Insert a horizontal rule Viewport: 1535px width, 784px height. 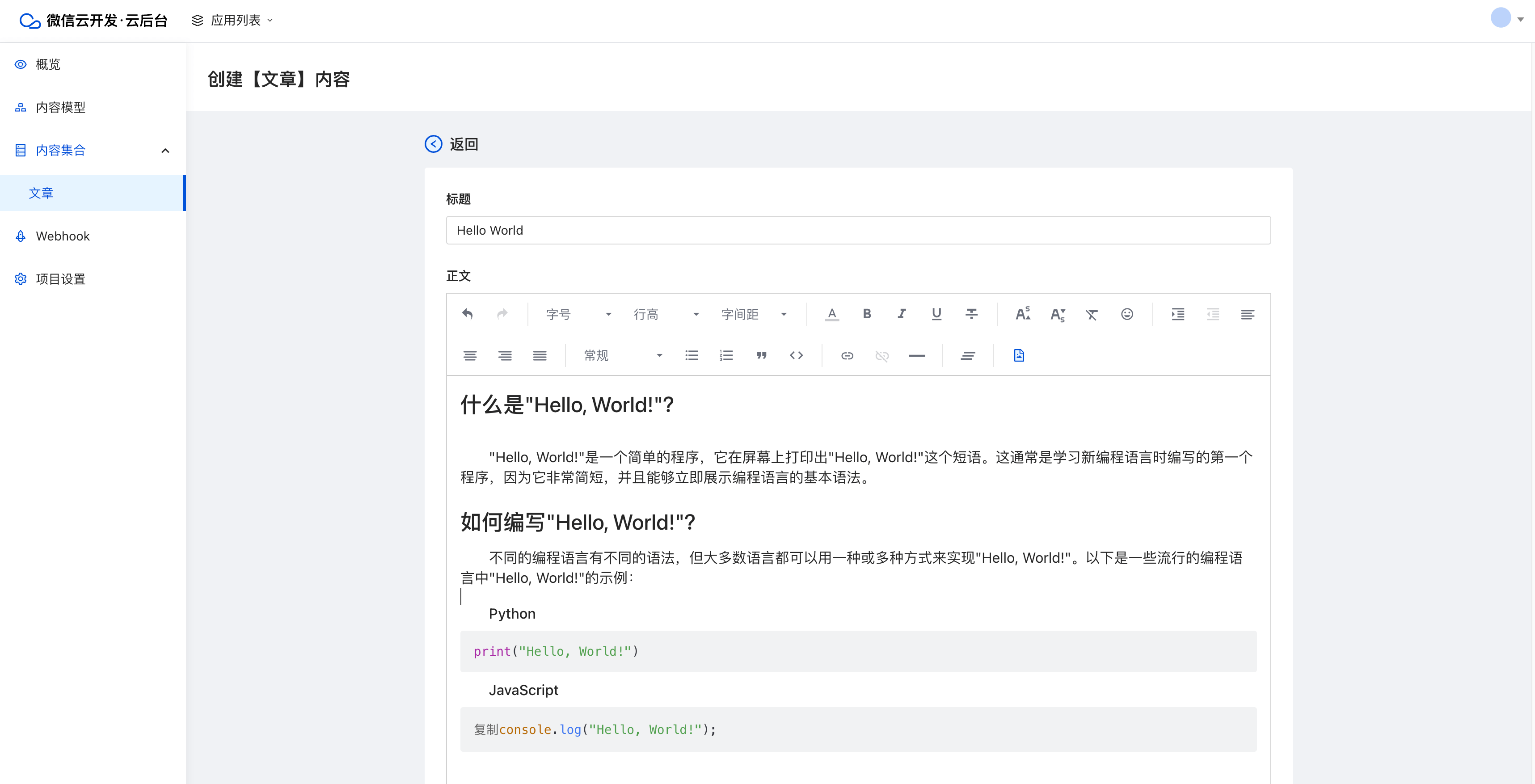[x=917, y=356]
